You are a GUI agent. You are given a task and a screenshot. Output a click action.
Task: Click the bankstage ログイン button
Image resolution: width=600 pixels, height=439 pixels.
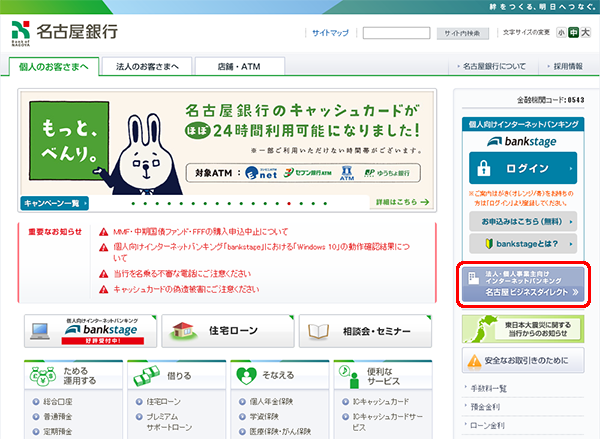pyautogui.click(x=523, y=168)
